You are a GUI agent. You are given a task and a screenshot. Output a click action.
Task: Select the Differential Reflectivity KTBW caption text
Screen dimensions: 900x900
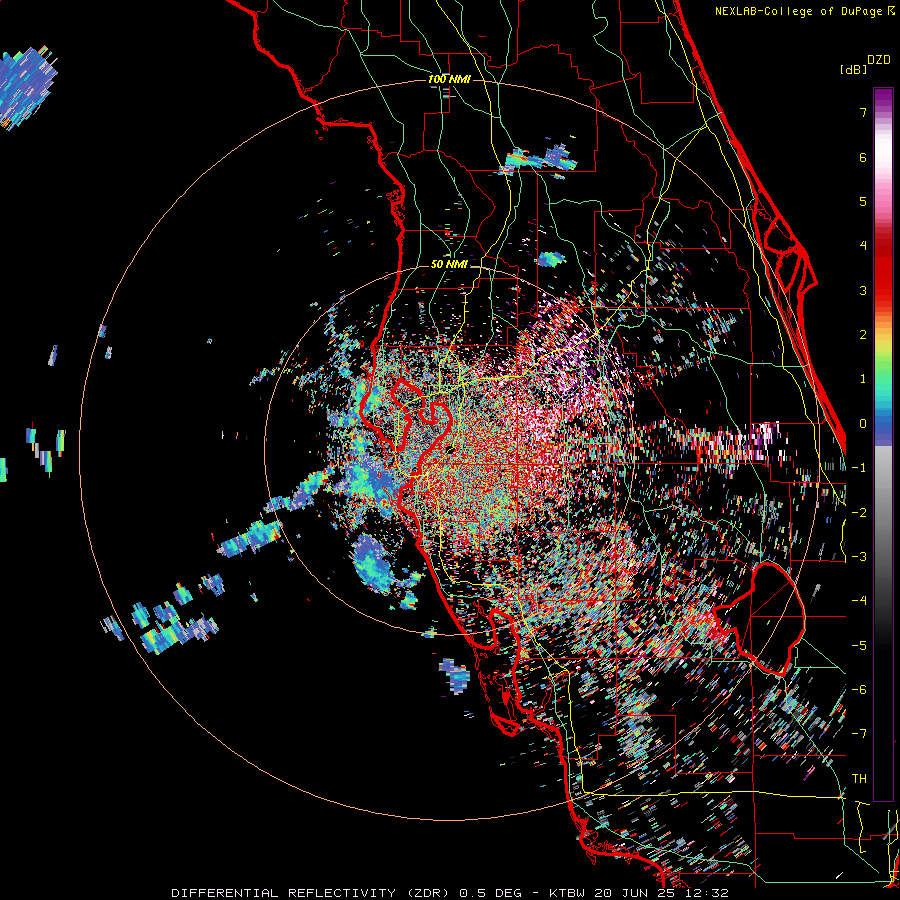click(x=450, y=893)
